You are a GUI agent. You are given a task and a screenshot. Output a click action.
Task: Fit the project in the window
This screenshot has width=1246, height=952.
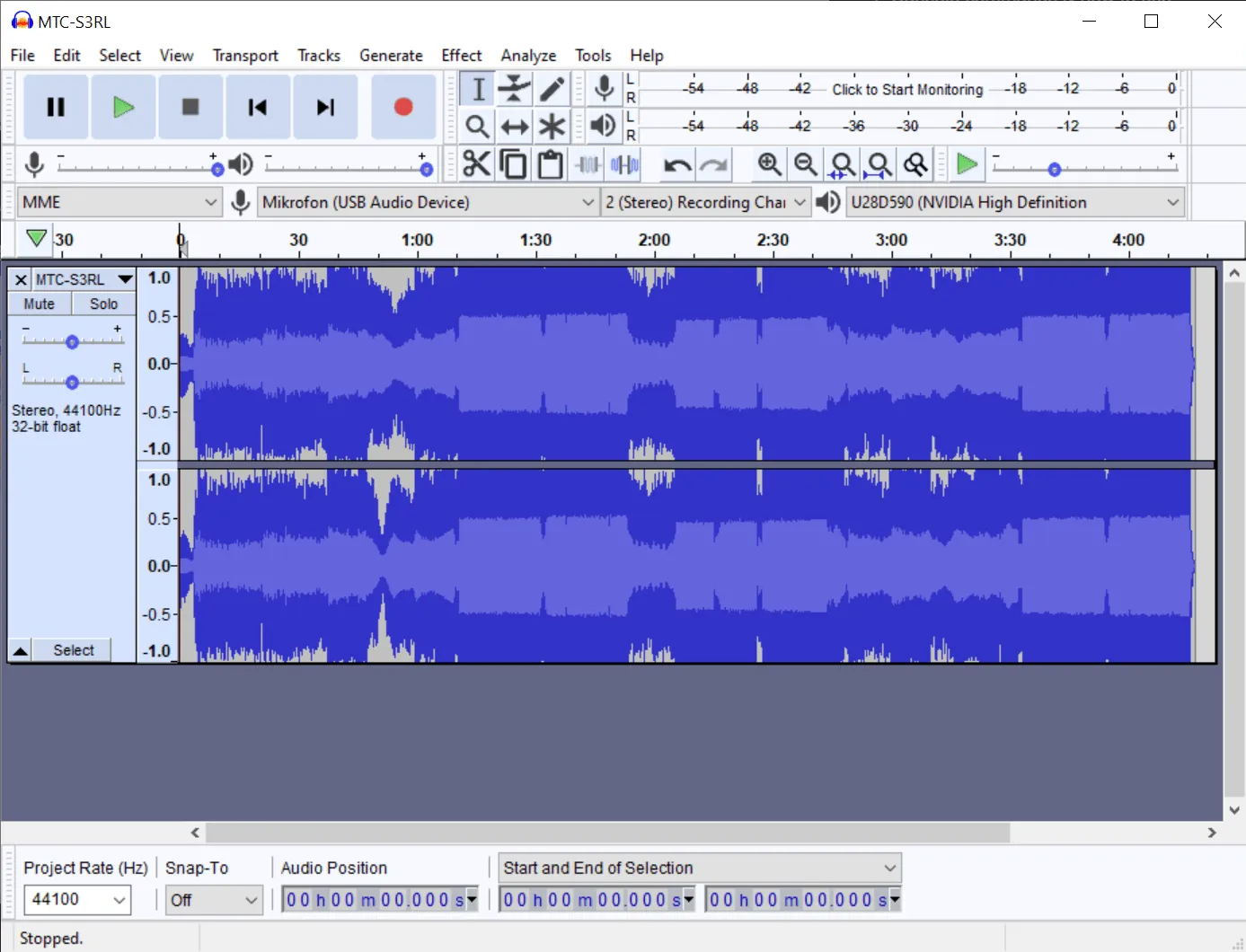[x=879, y=164]
